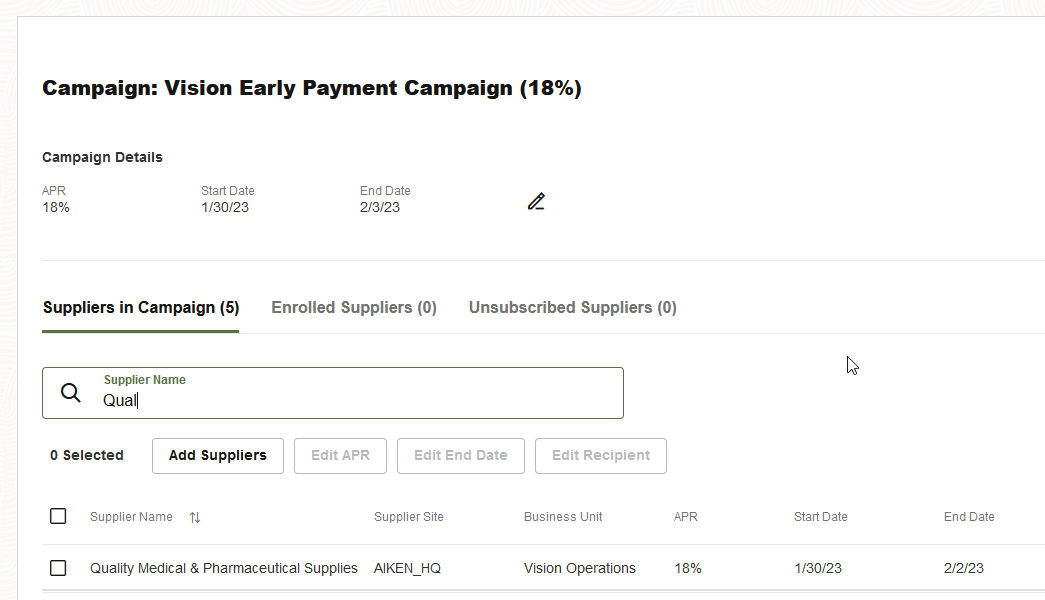Check the Quality Medical & Pharmaceutical Supplies row
This screenshot has width=1045, height=600.
pos(58,568)
